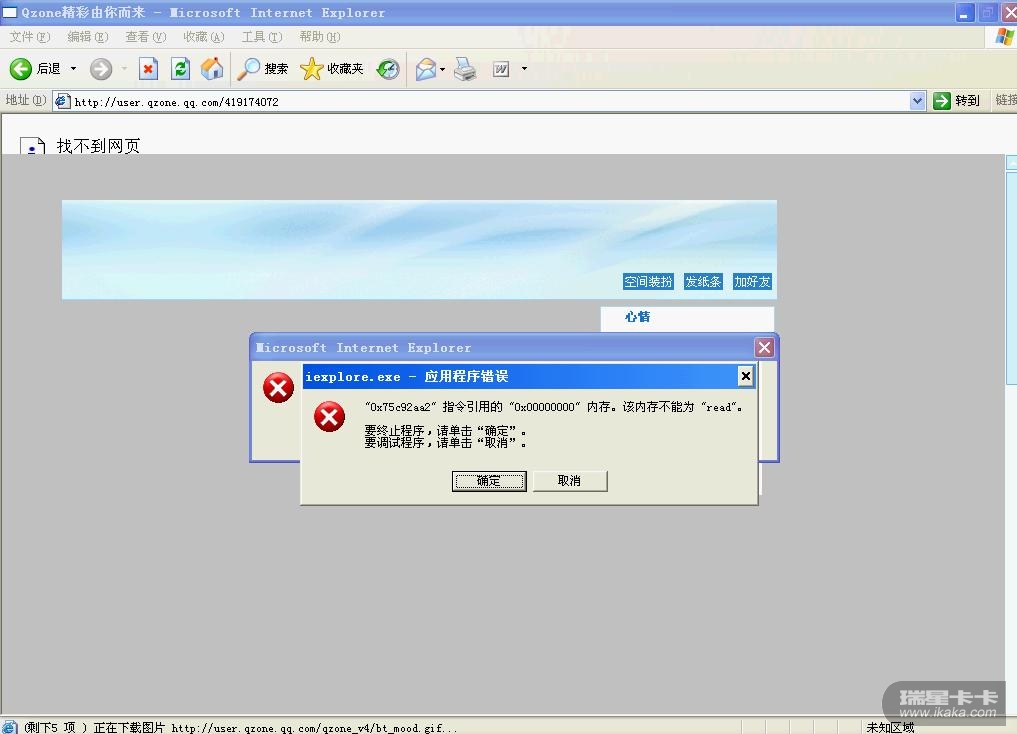
Task: Click the 0x75c92aa2 memory error message
Action: click(x=553, y=407)
